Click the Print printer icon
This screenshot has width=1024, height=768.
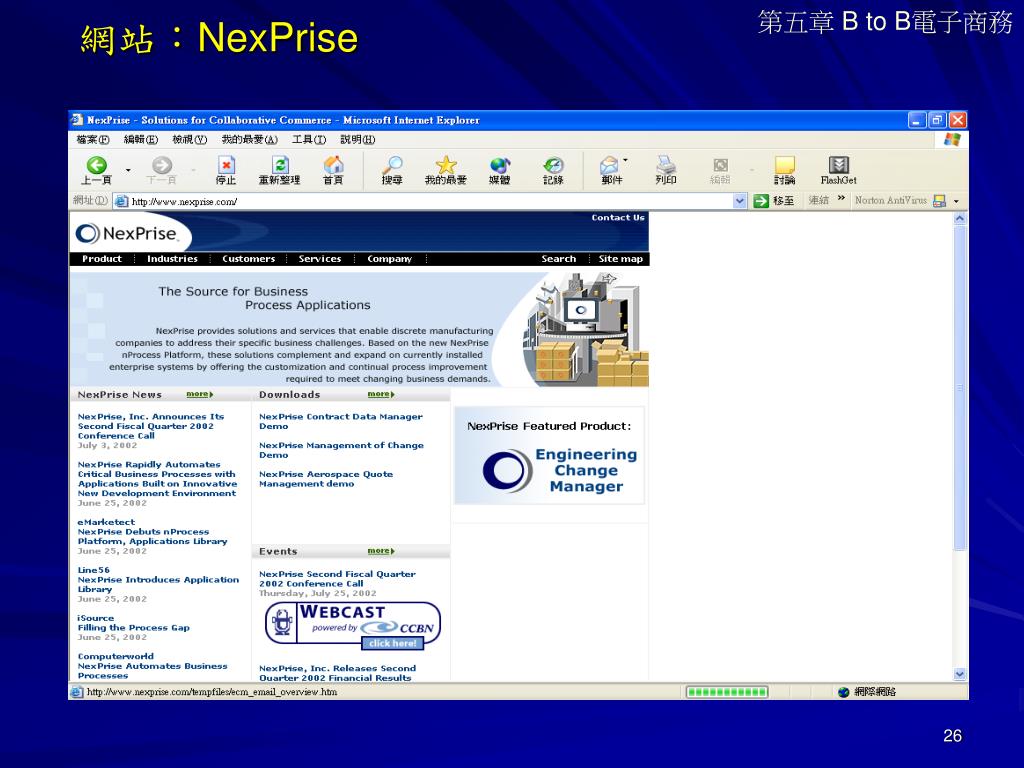tap(665, 165)
